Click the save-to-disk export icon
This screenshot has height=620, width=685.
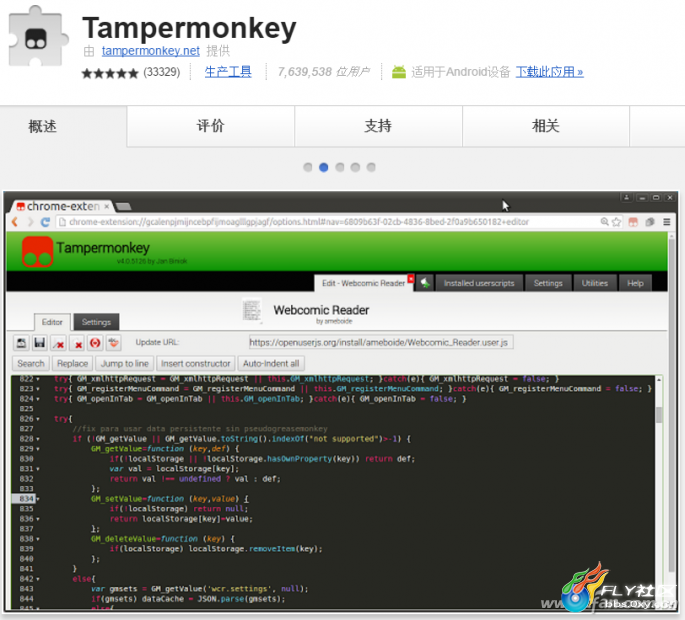click(21, 343)
